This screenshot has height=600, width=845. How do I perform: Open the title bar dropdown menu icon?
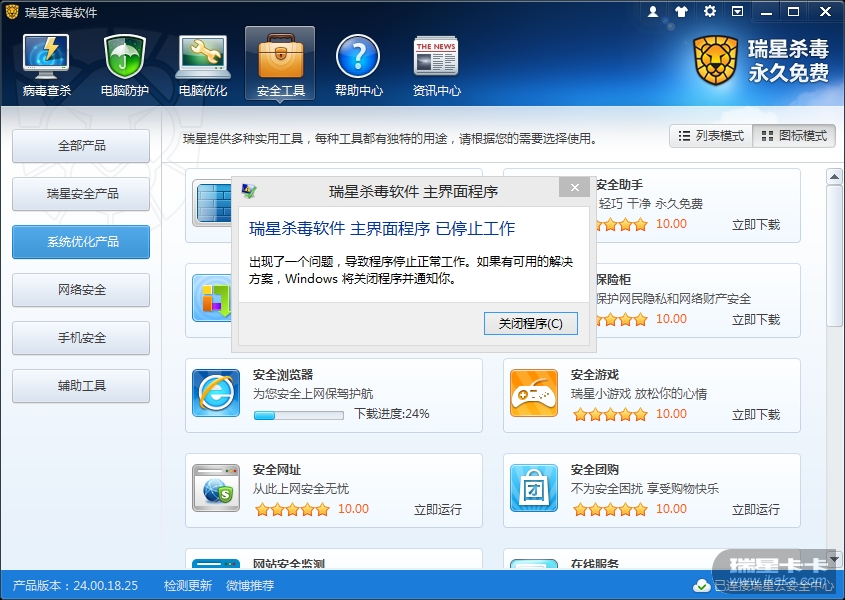[737, 11]
